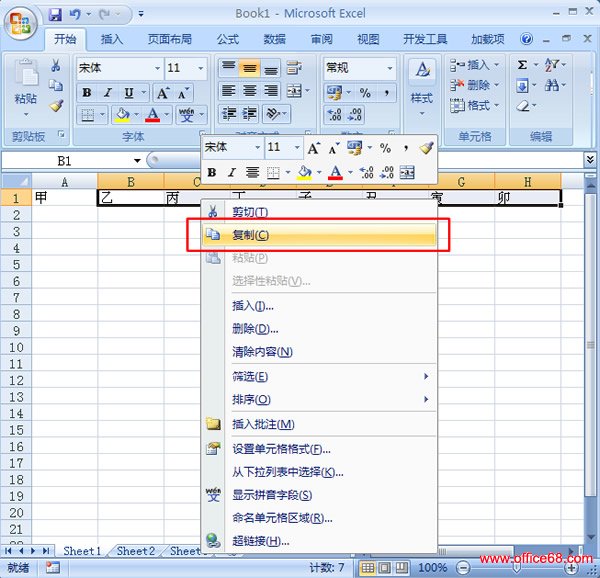Click ribbon orientation icon
Screen dimensions: 600x578
pos(272,114)
